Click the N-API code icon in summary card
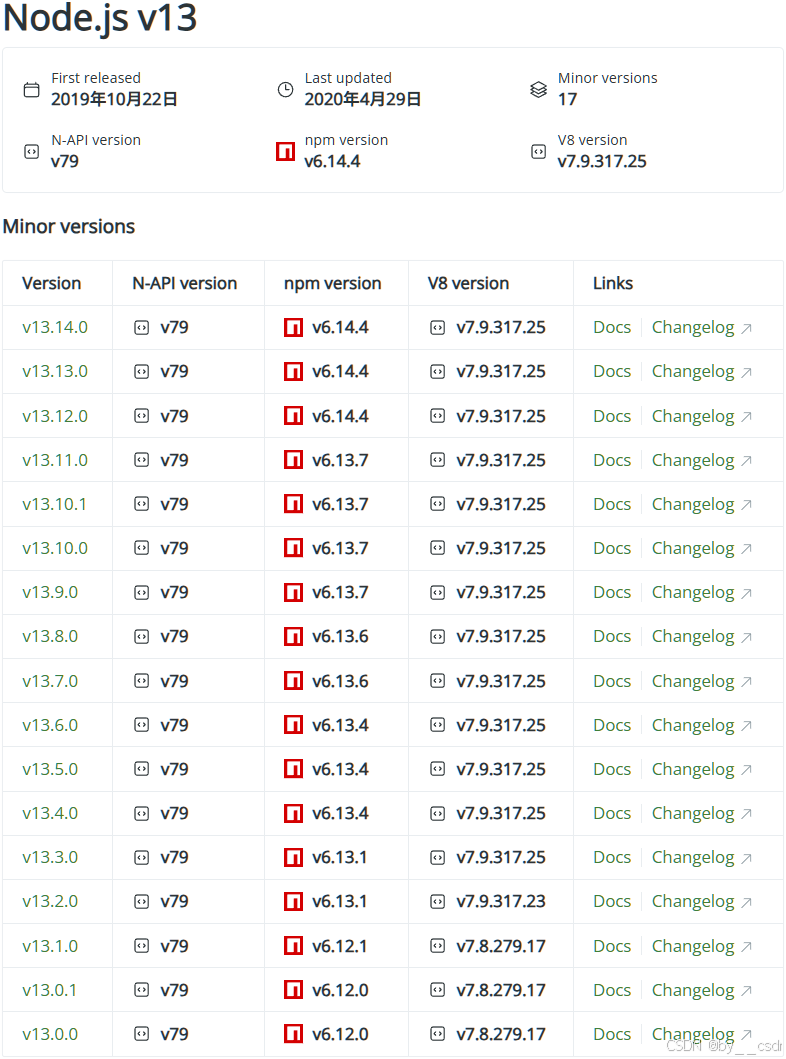 [x=32, y=151]
